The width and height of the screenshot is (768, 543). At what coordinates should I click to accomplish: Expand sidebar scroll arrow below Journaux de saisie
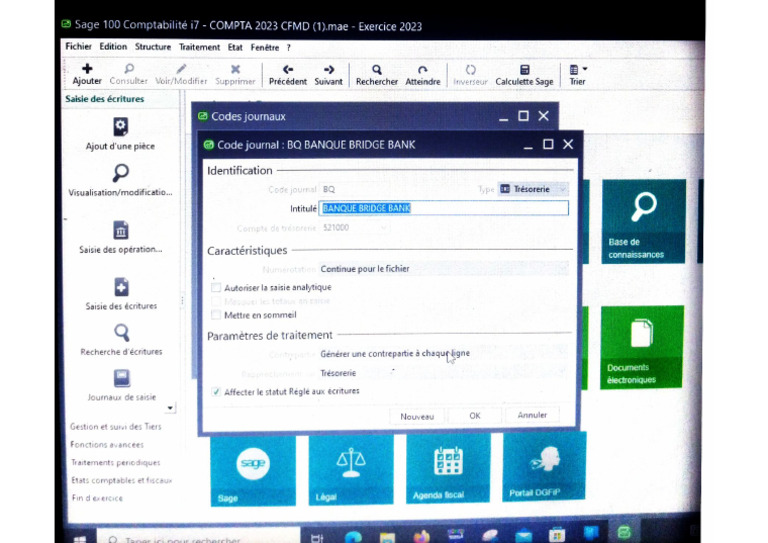170,408
